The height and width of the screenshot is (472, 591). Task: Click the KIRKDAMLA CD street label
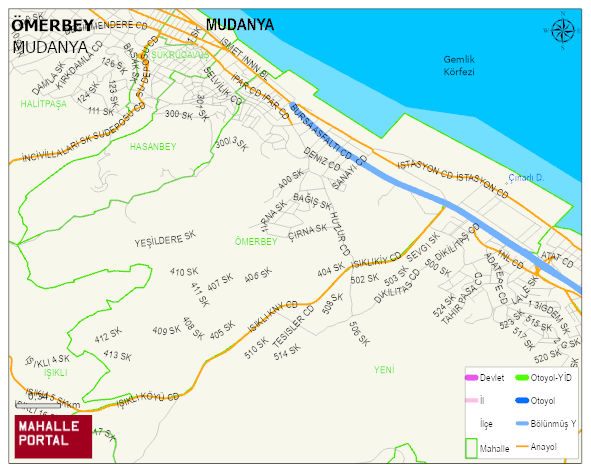[x=79, y=66]
